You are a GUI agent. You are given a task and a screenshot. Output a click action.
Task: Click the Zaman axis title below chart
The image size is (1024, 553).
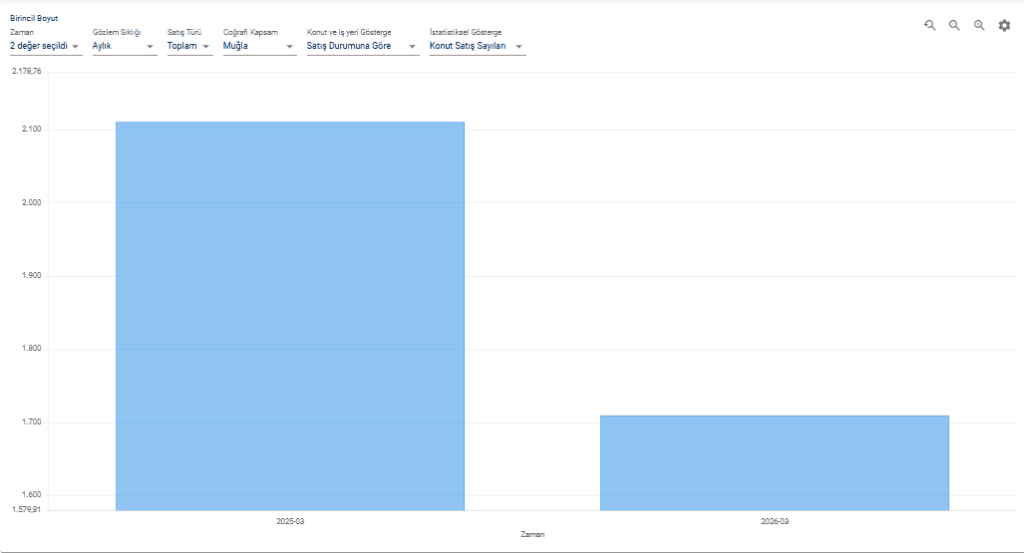pos(532,535)
